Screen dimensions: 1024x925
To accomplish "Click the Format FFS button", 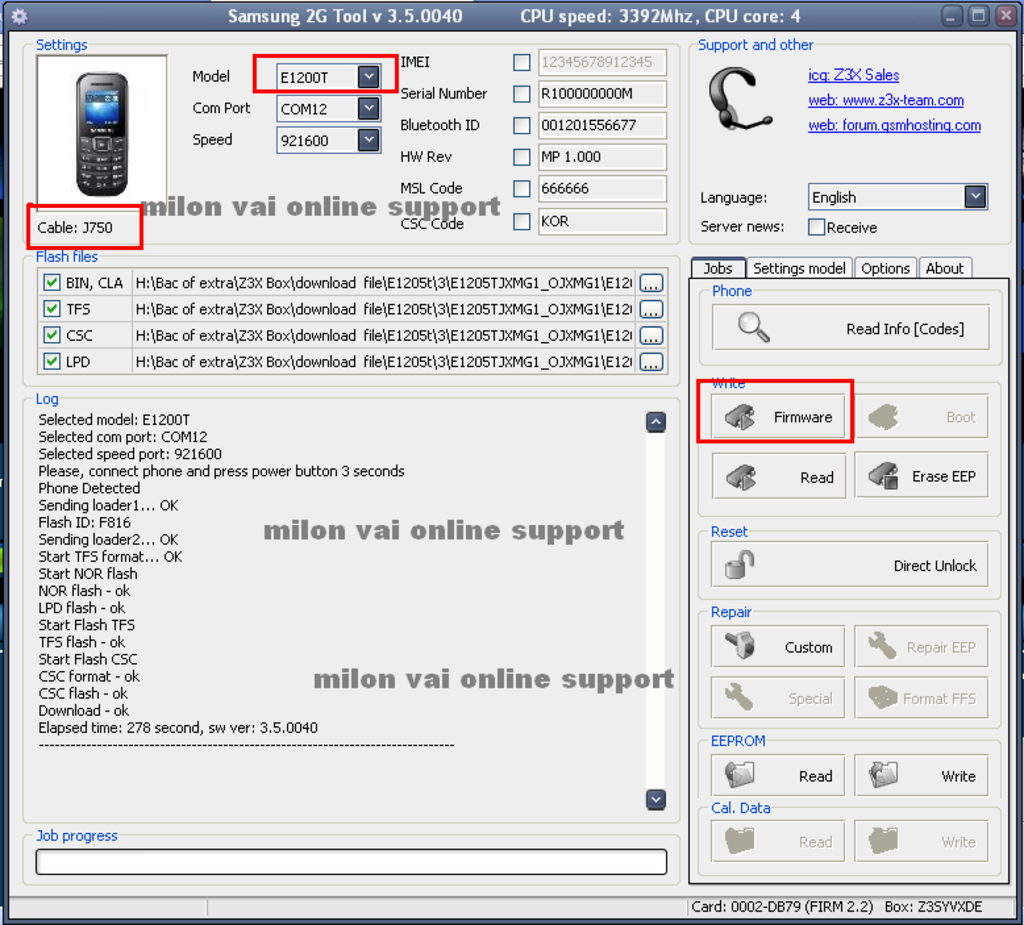I will 921,698.
